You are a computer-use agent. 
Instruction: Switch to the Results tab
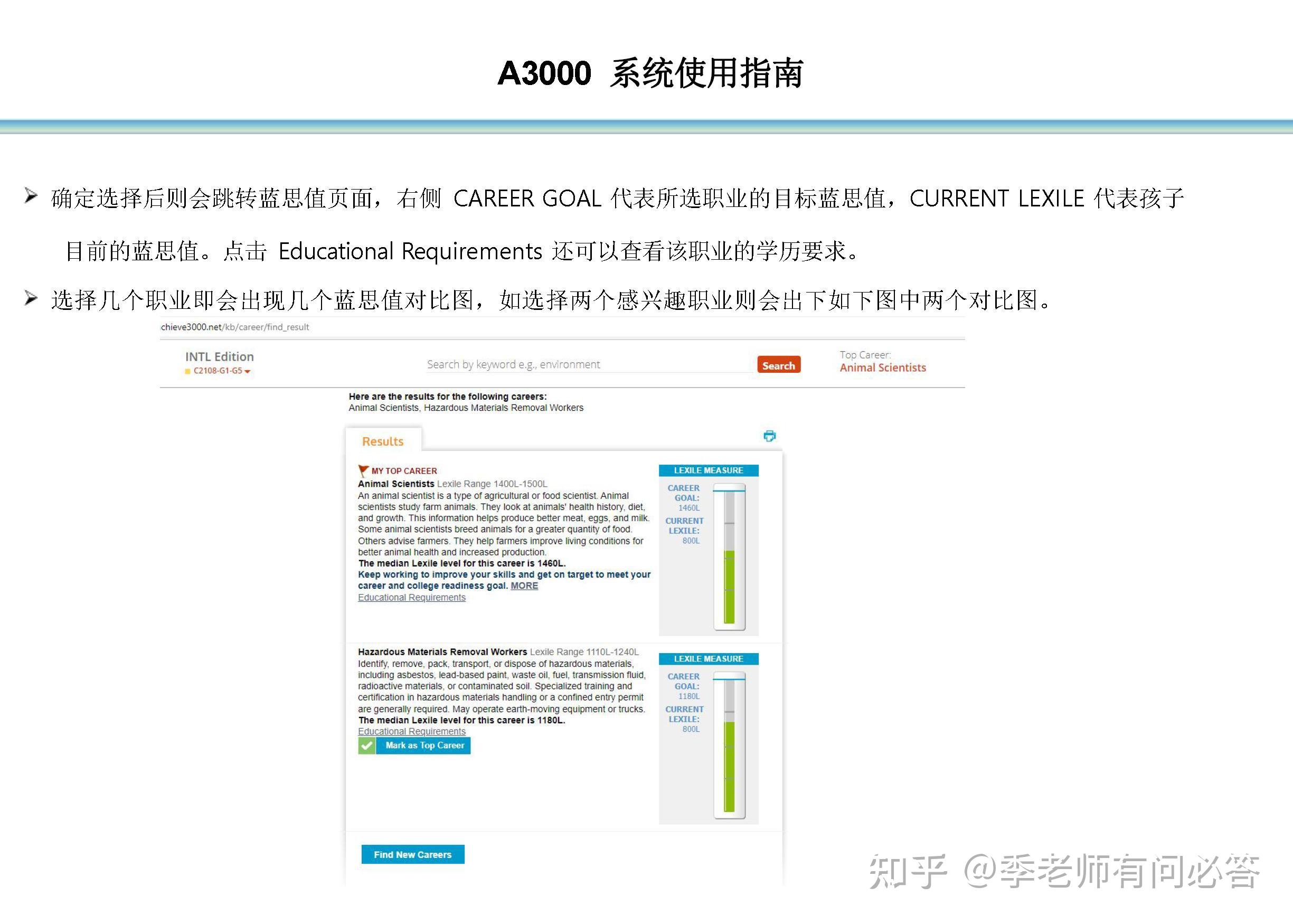click(x=382, y=441)
